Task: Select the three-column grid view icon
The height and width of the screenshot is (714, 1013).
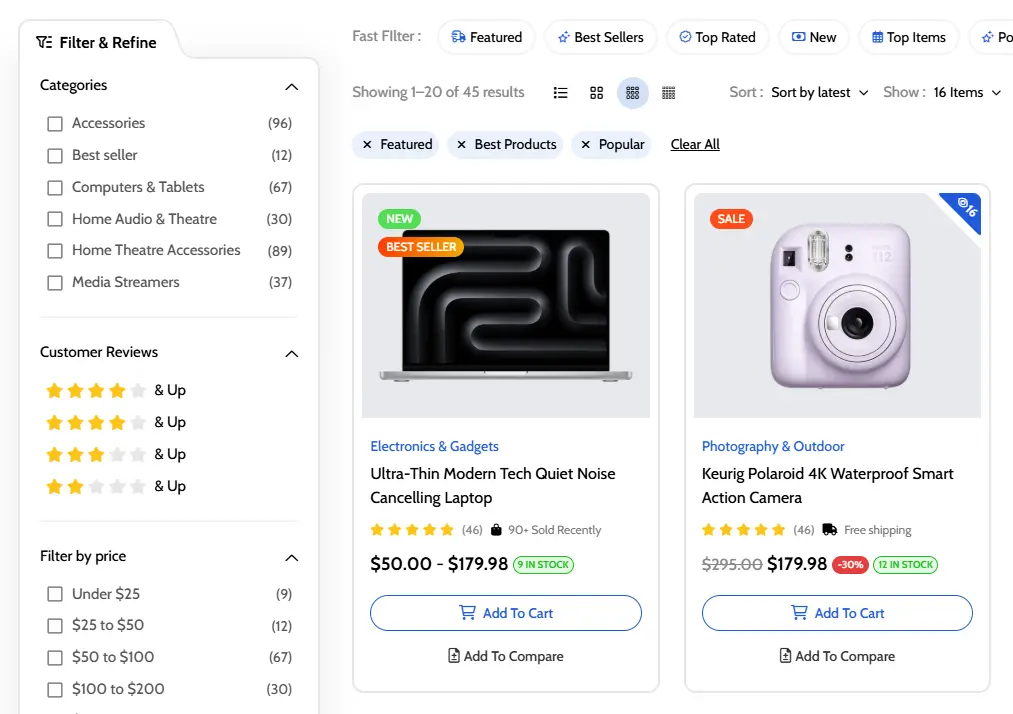Action: (x=633, y=93)
